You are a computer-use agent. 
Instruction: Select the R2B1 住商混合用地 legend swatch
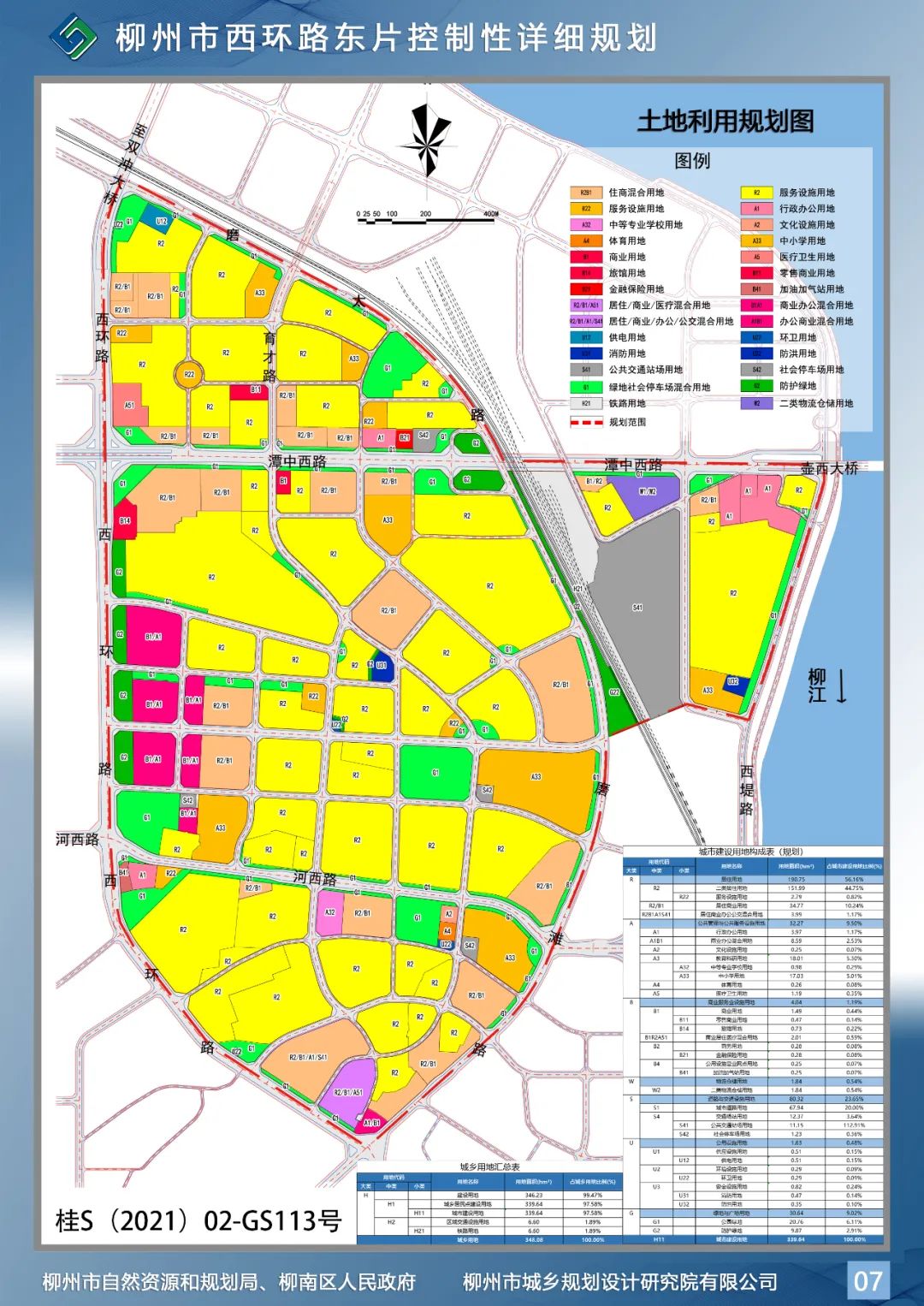[x=586, y=193]
